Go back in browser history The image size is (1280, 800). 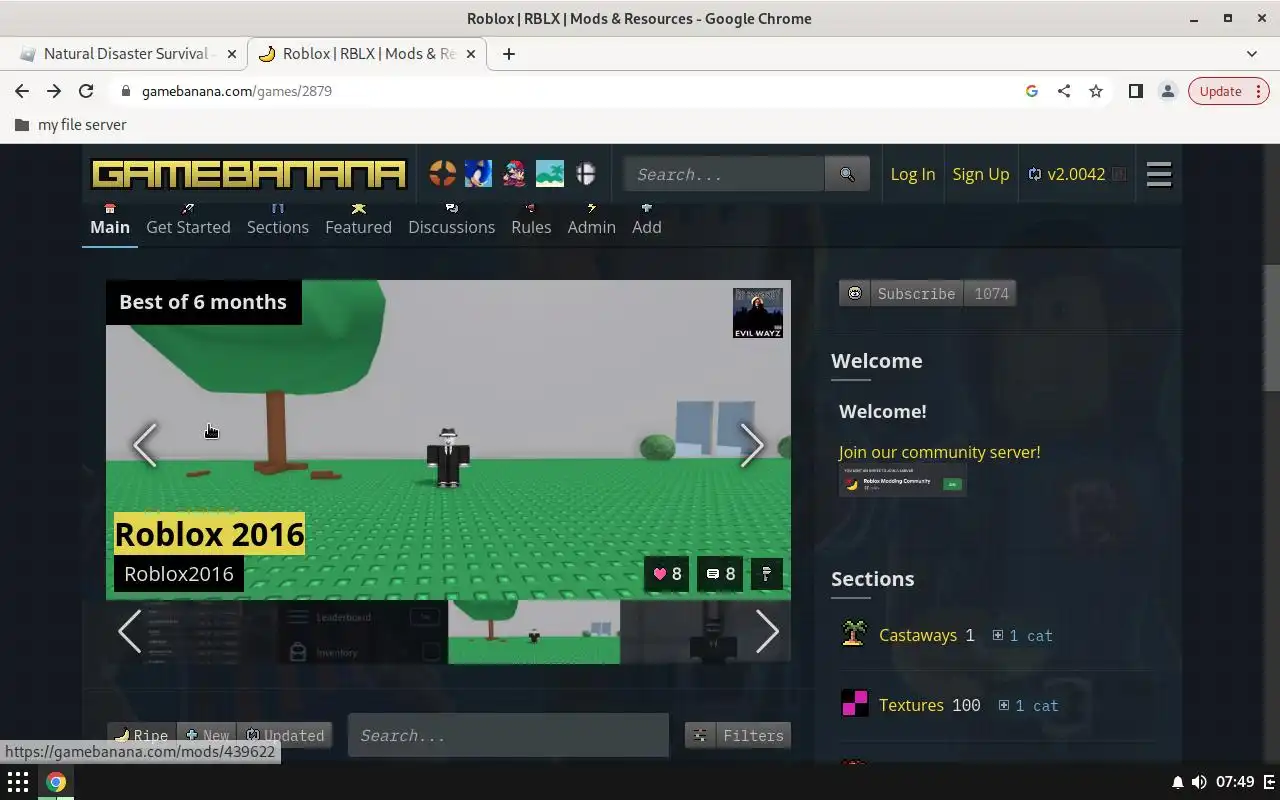pyautogui.click(x=22, y=91)
